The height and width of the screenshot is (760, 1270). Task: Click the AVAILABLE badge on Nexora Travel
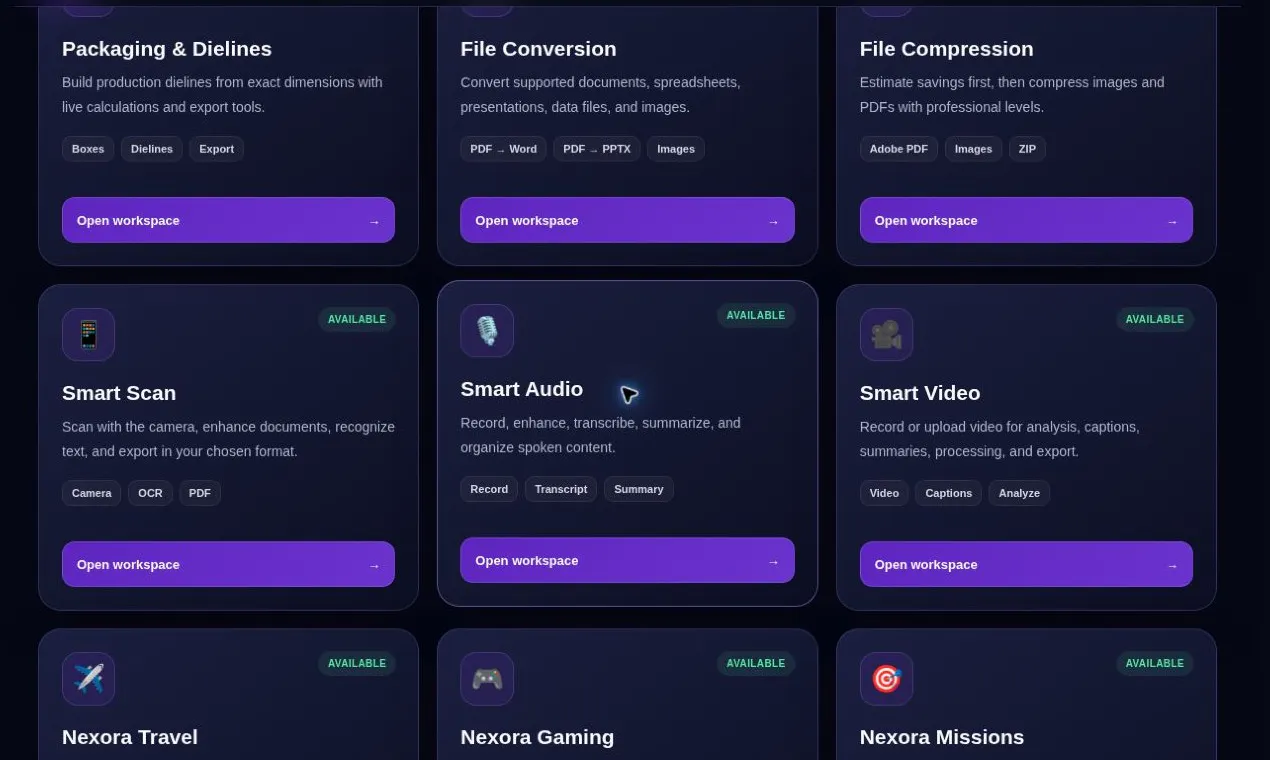[357, 664]
